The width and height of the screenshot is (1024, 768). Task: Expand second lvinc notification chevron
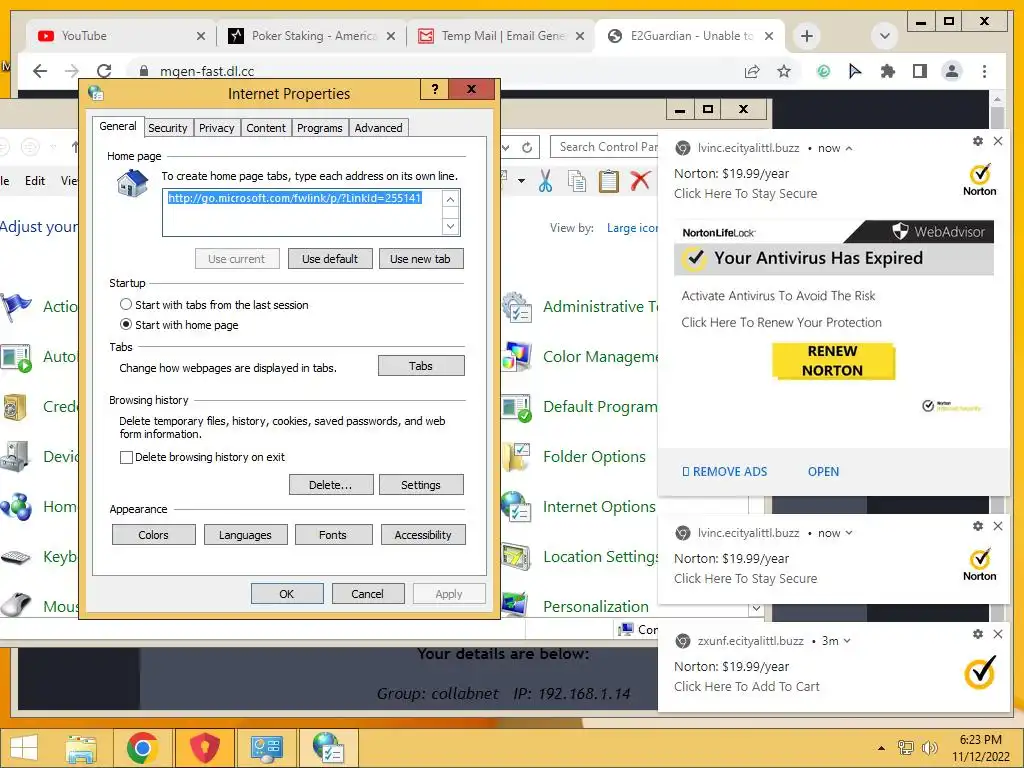[x=849, y=533]
